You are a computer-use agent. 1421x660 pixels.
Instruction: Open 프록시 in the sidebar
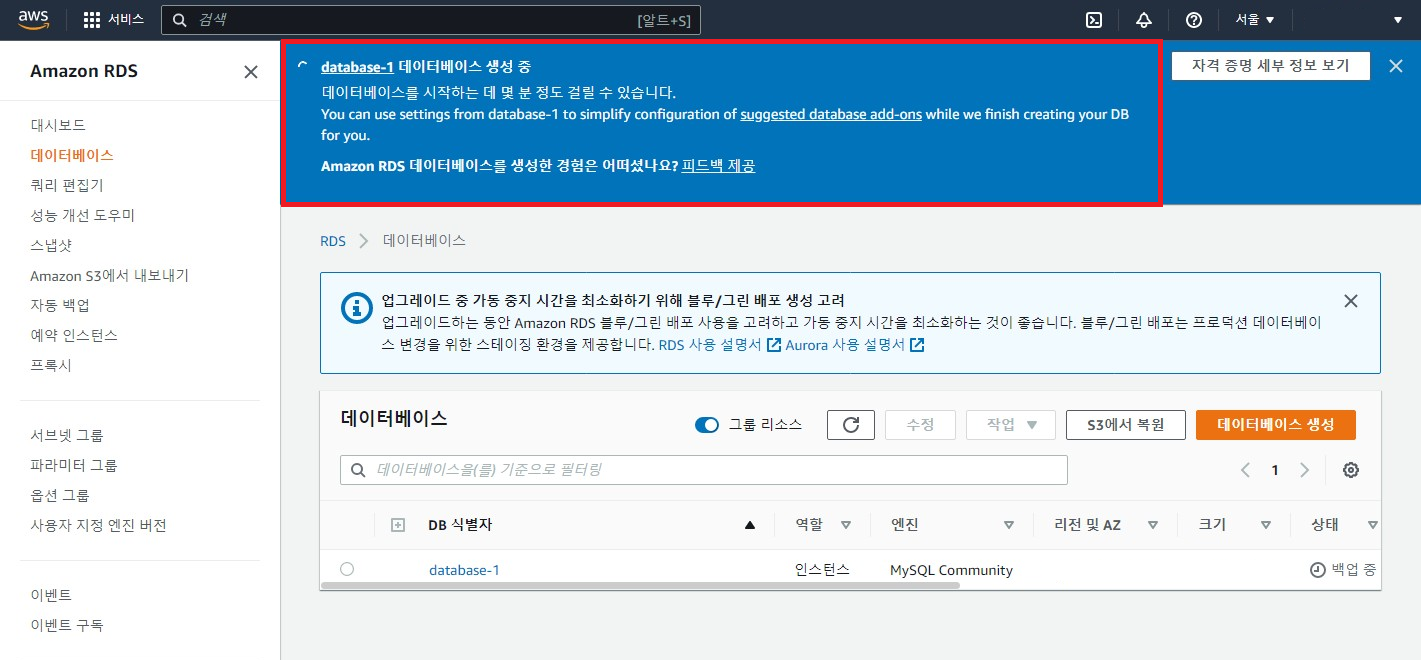pos(51,365)
